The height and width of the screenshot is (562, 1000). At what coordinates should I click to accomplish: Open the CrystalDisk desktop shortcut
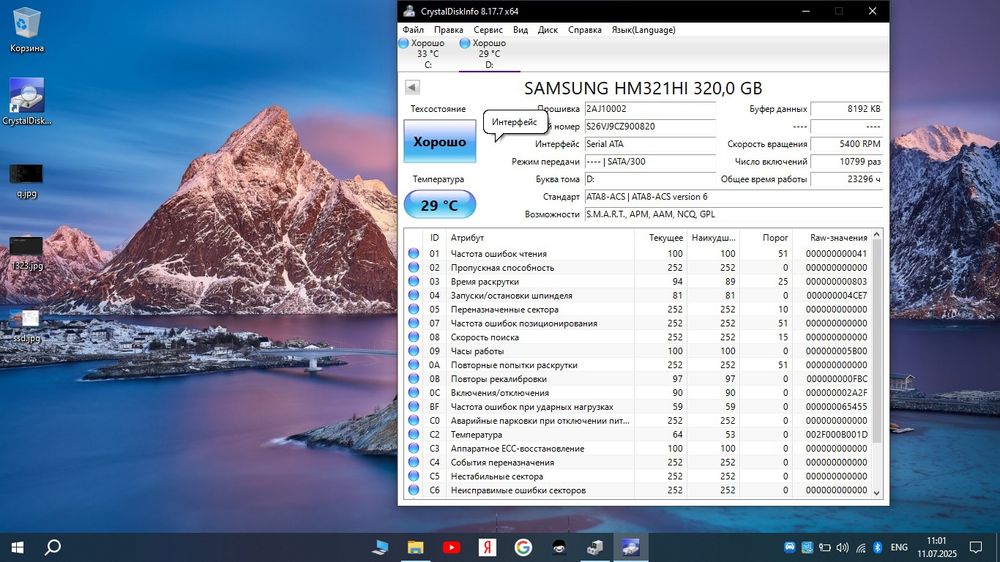click(27, 101)
